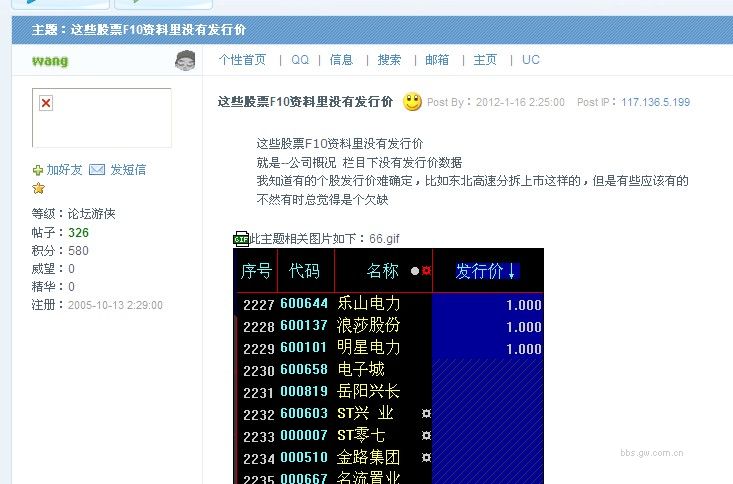Screen dimensions: 733x484
Task: Click the post time 2012-1-16 2:25:00
Action: coord(520,102)
